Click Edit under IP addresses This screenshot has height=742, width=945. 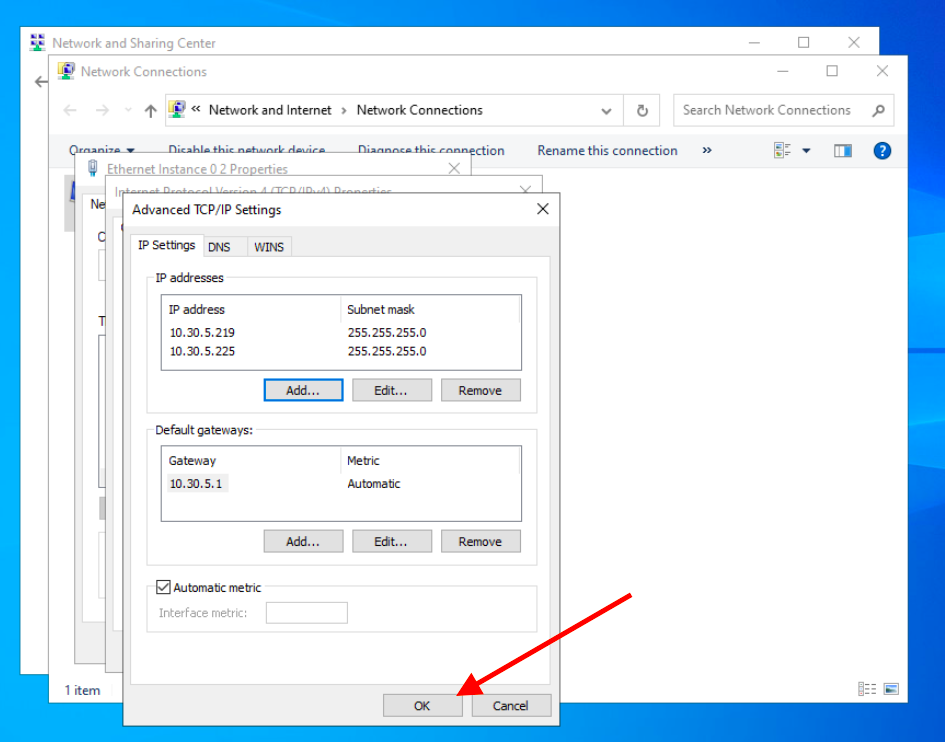pyautogui.click(x=392, y=390)
